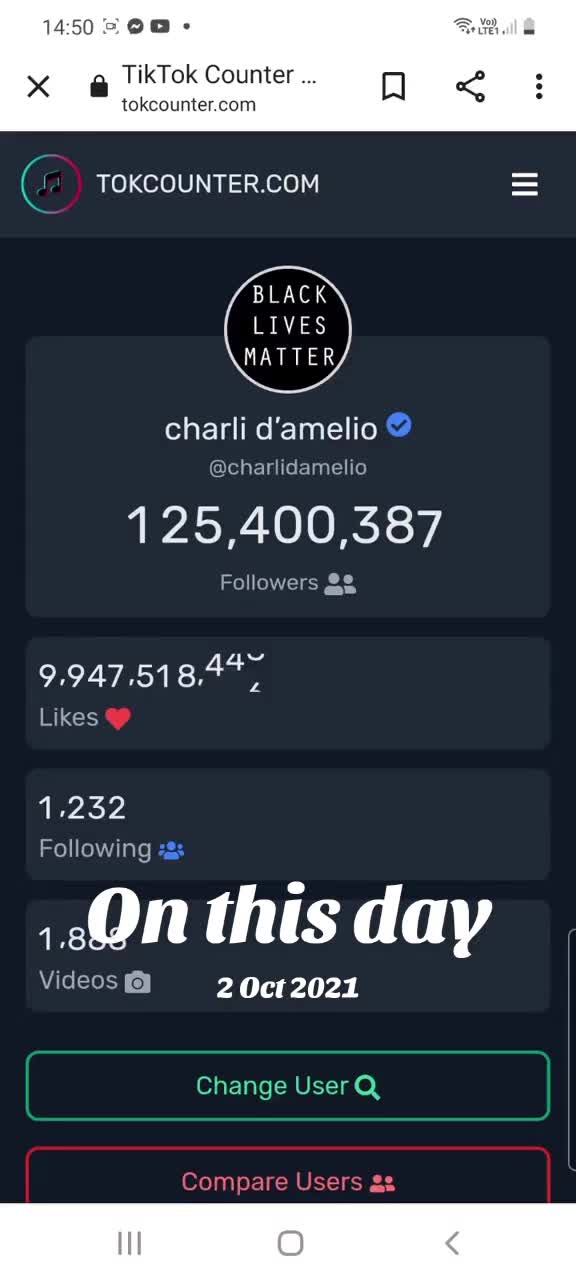Click the Followers people icon
This screenshot has width=576, height=1280.
[340, 584]
